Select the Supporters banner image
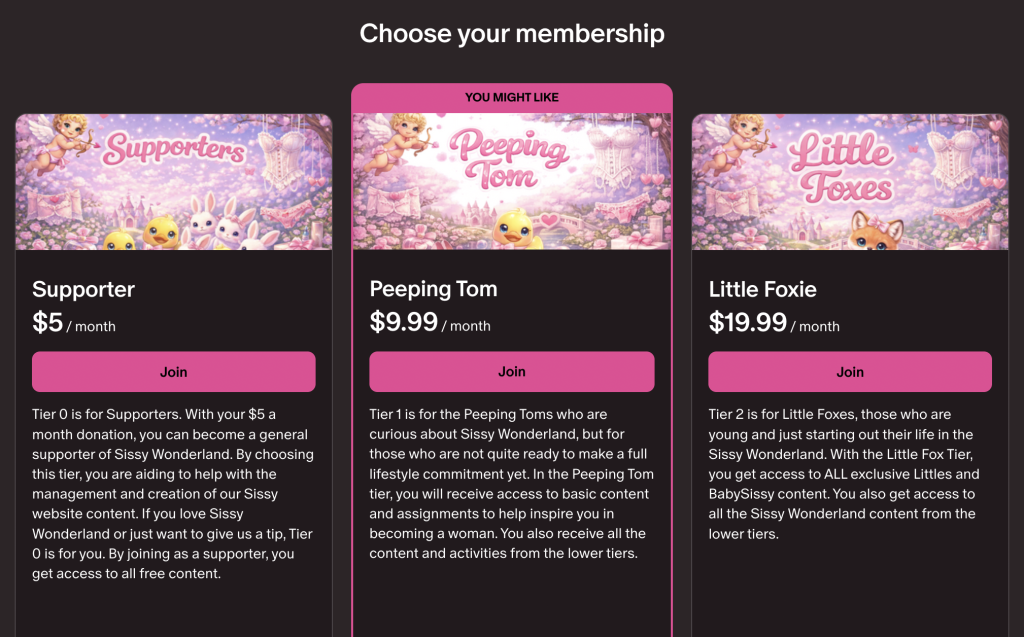The height and width of the screenshot is (637, 1024). [173, 182]
